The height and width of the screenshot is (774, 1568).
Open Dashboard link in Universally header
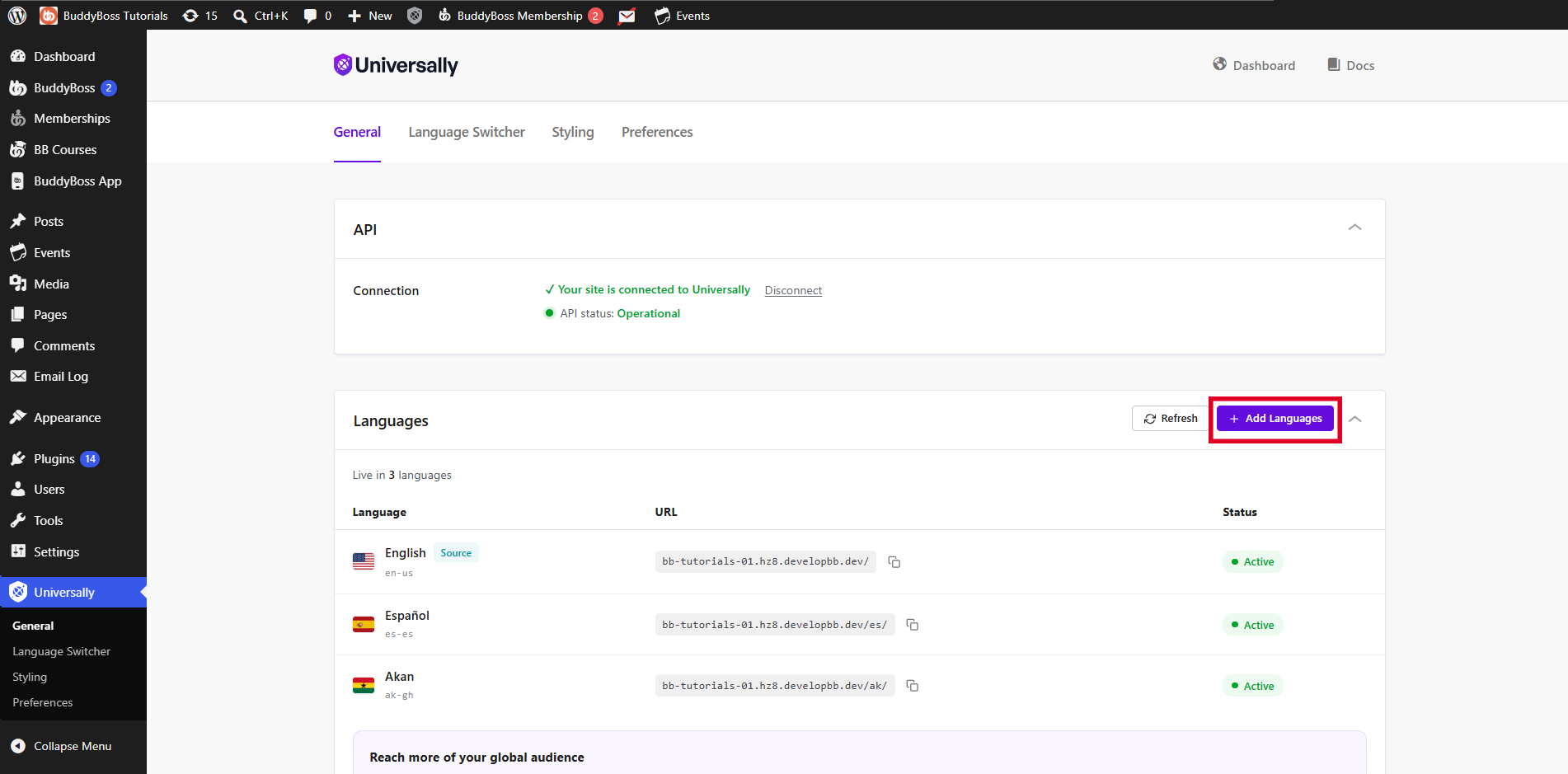tap(1254, 65)
